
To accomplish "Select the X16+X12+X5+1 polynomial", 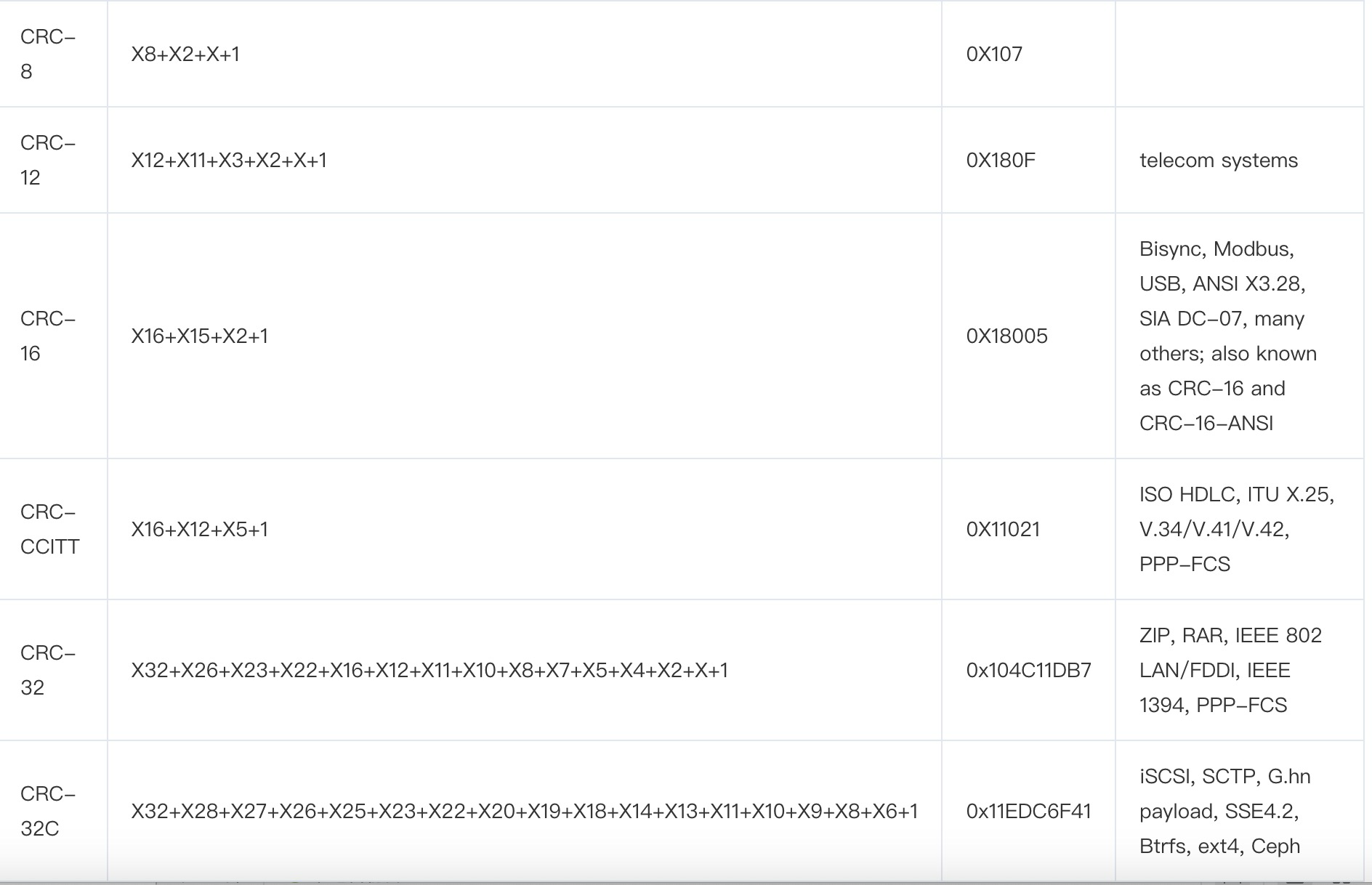I will pos(200,529).
